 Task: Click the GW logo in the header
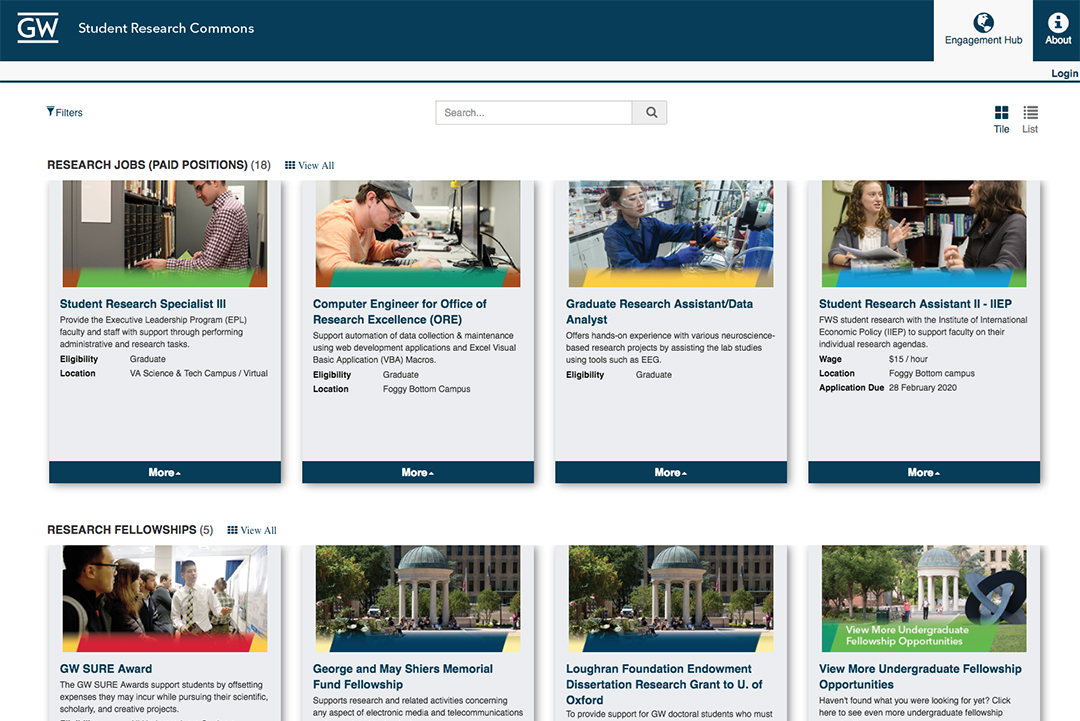pos(38,28)
